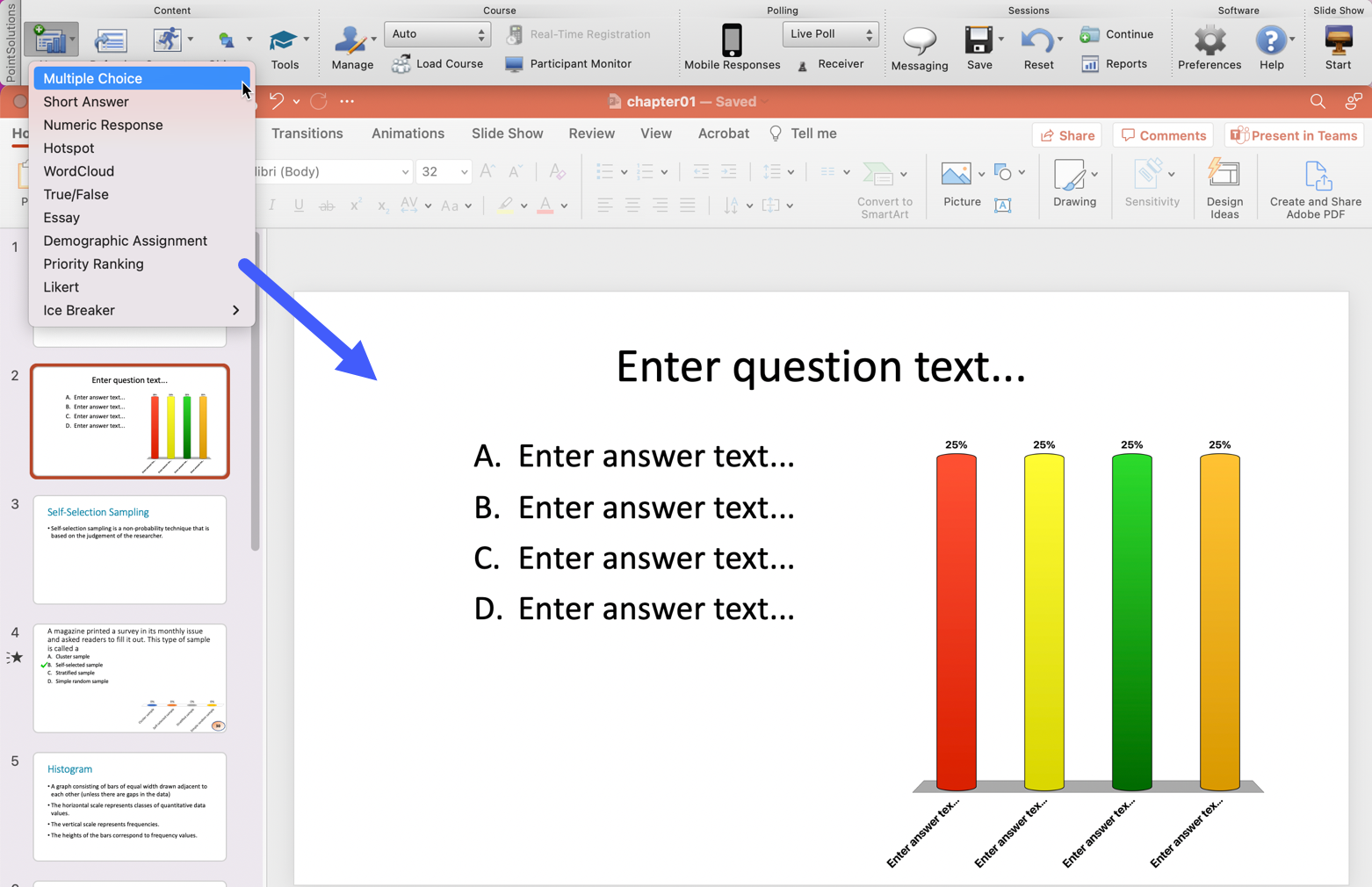Click the Receiver icon
Image resolution: width=1372 pixels, height=887 pixels.
803,65
